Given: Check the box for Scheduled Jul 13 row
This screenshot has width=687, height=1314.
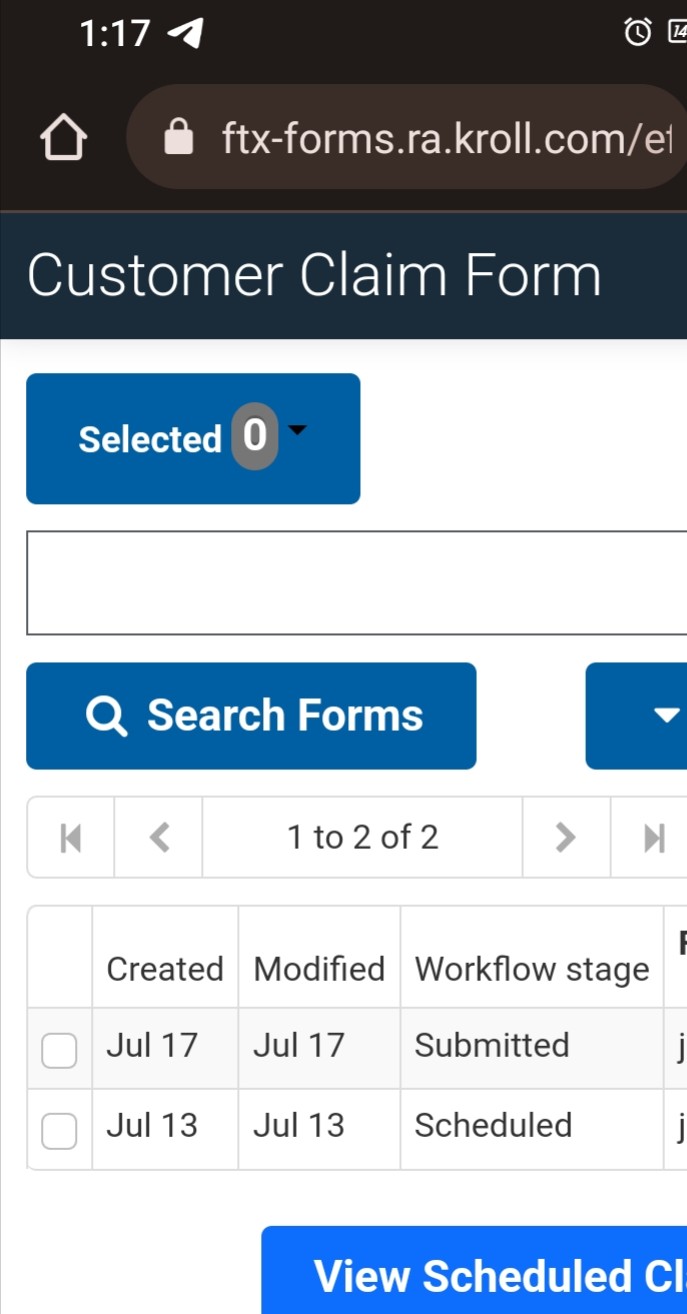Looking at the screenshot, I should pos(59,1130).
